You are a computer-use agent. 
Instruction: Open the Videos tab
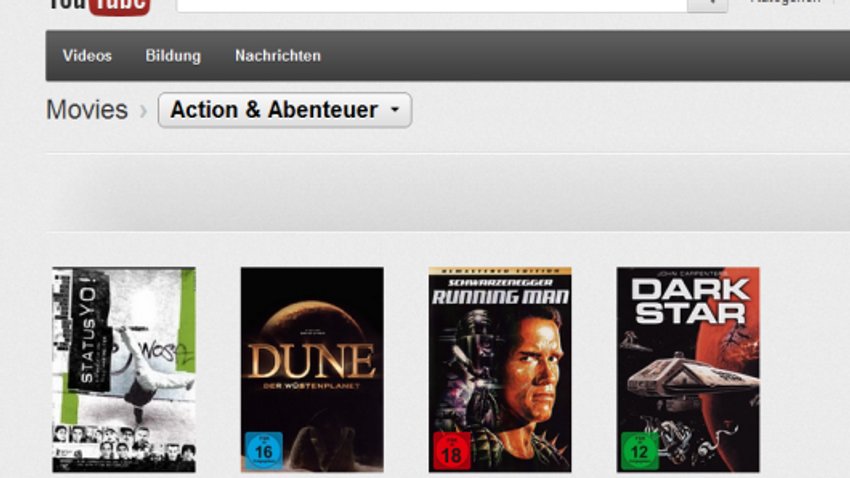(87, 55)
